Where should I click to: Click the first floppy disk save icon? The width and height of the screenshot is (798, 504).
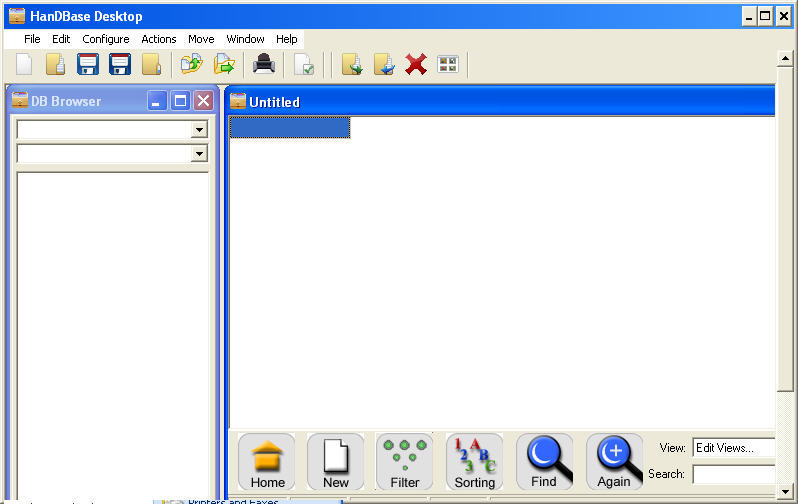pos(88,65)
